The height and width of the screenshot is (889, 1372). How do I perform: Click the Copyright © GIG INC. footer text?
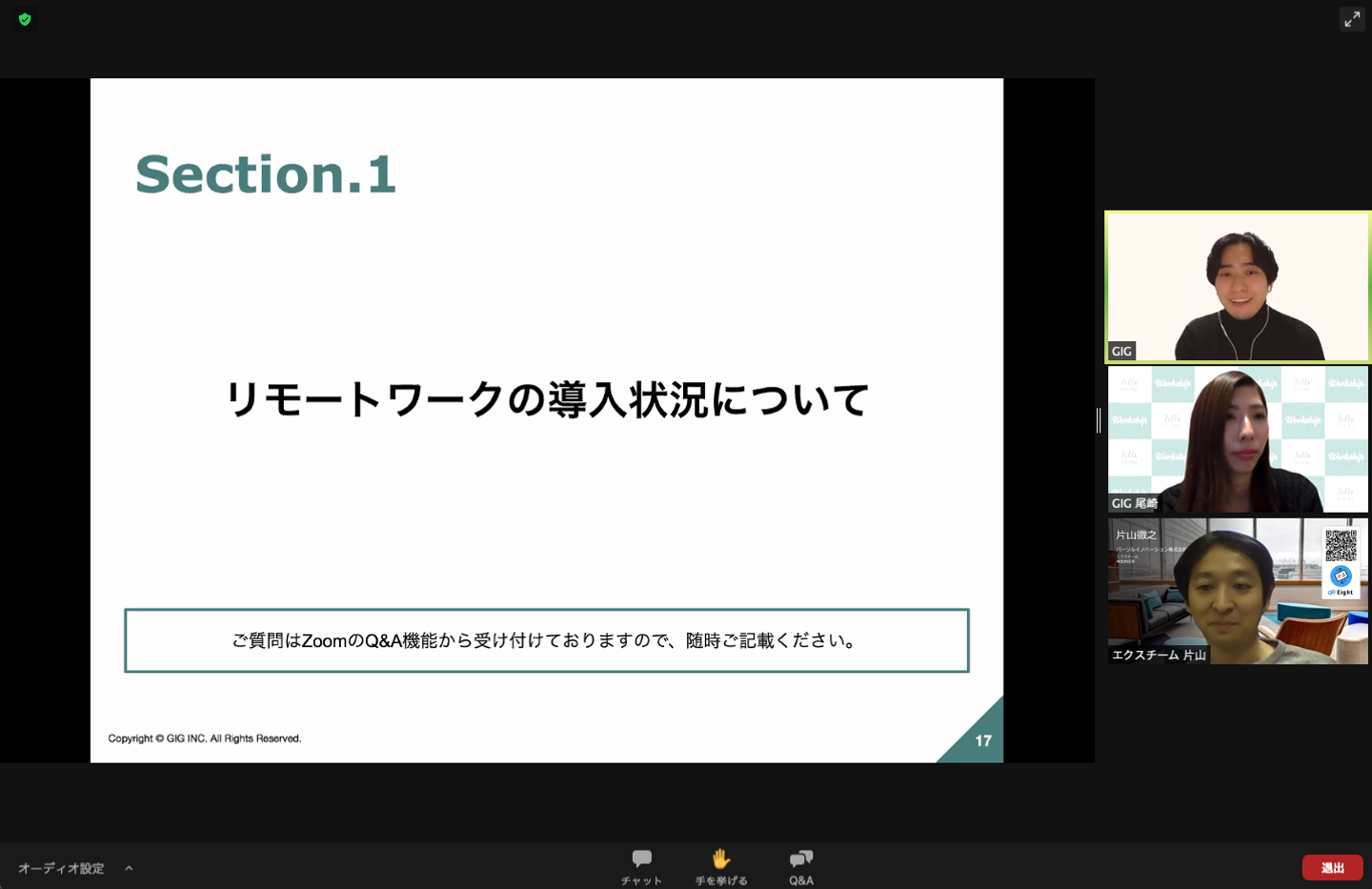(x=205, y=738)
